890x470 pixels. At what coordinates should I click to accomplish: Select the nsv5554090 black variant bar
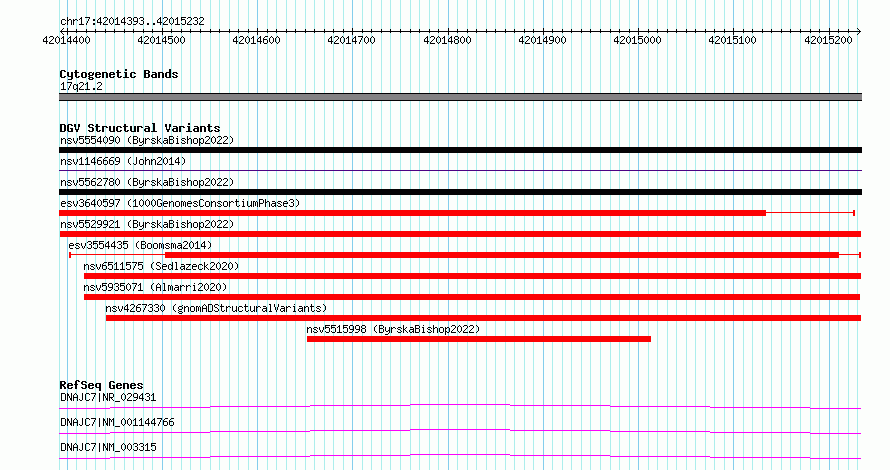pos(460,150)
